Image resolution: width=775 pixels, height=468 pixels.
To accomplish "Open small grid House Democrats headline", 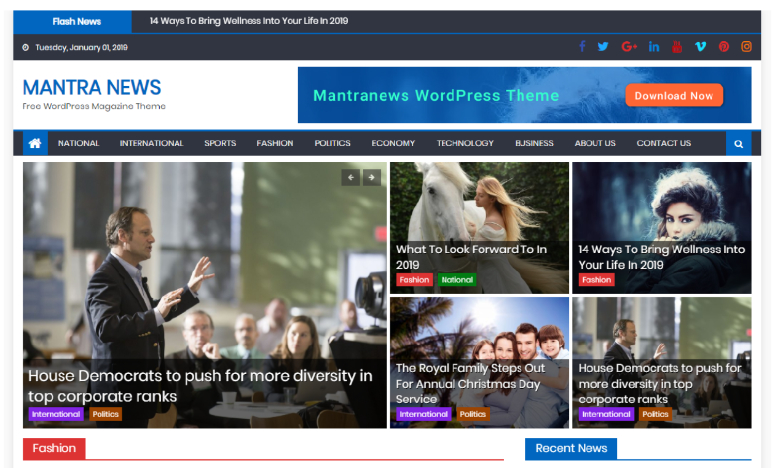I will coord(660,383).
